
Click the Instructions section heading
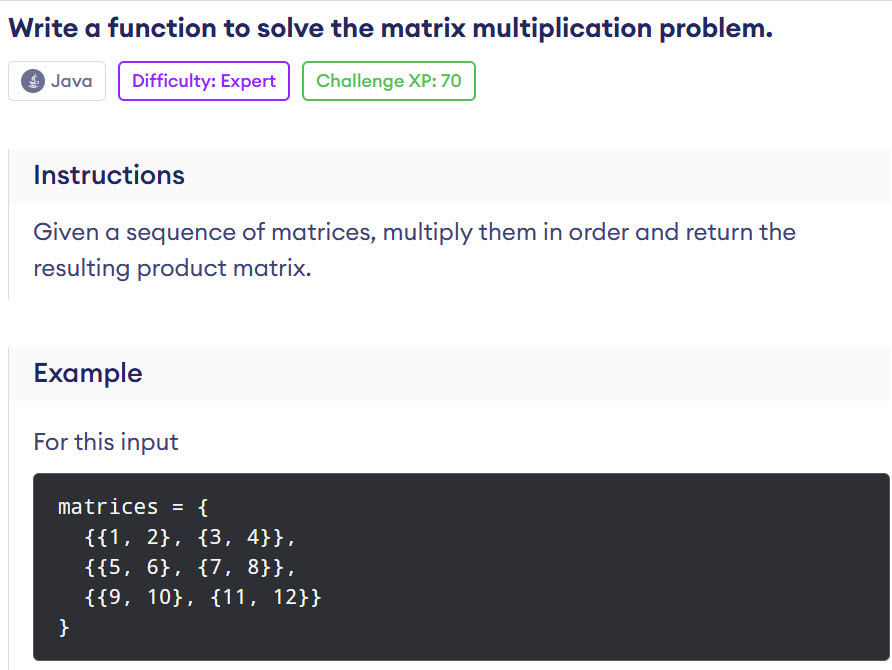(109, 175)
